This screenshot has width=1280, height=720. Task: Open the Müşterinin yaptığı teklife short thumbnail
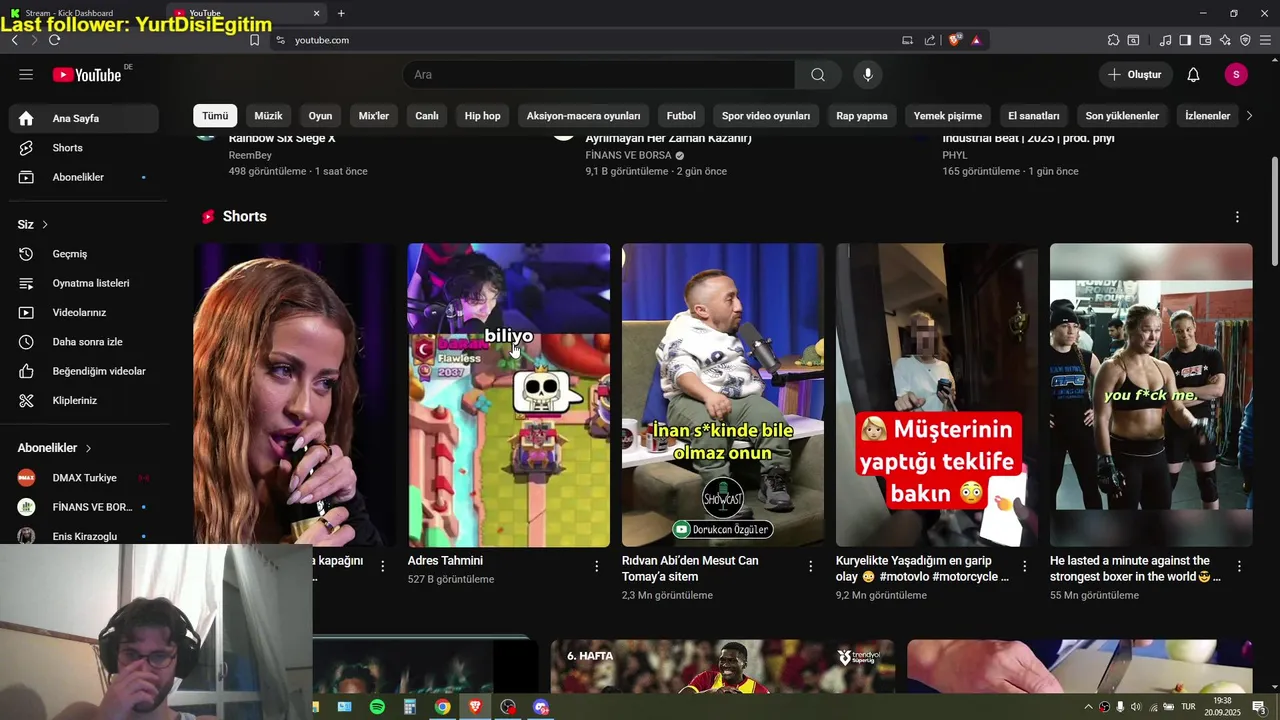pos(937,395)
